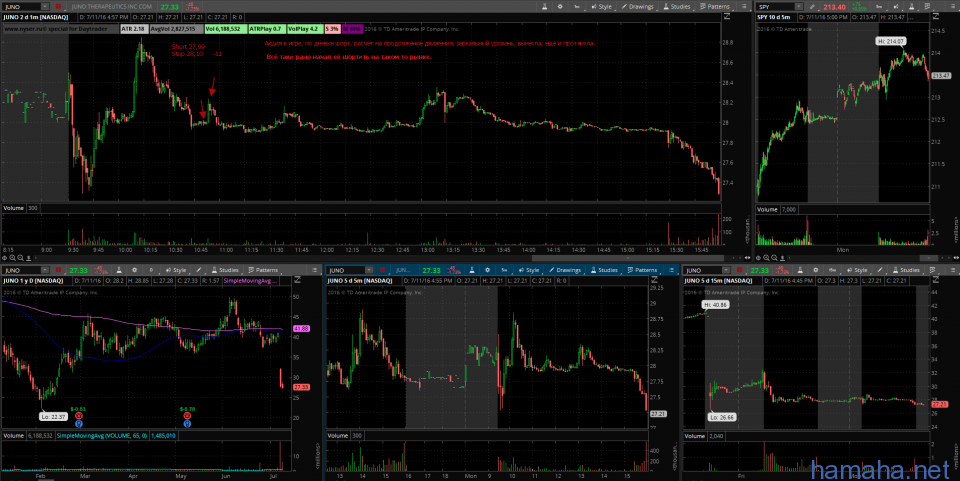
Task: Zoom in using magnifier below main chart
Action: click(12, 258)
